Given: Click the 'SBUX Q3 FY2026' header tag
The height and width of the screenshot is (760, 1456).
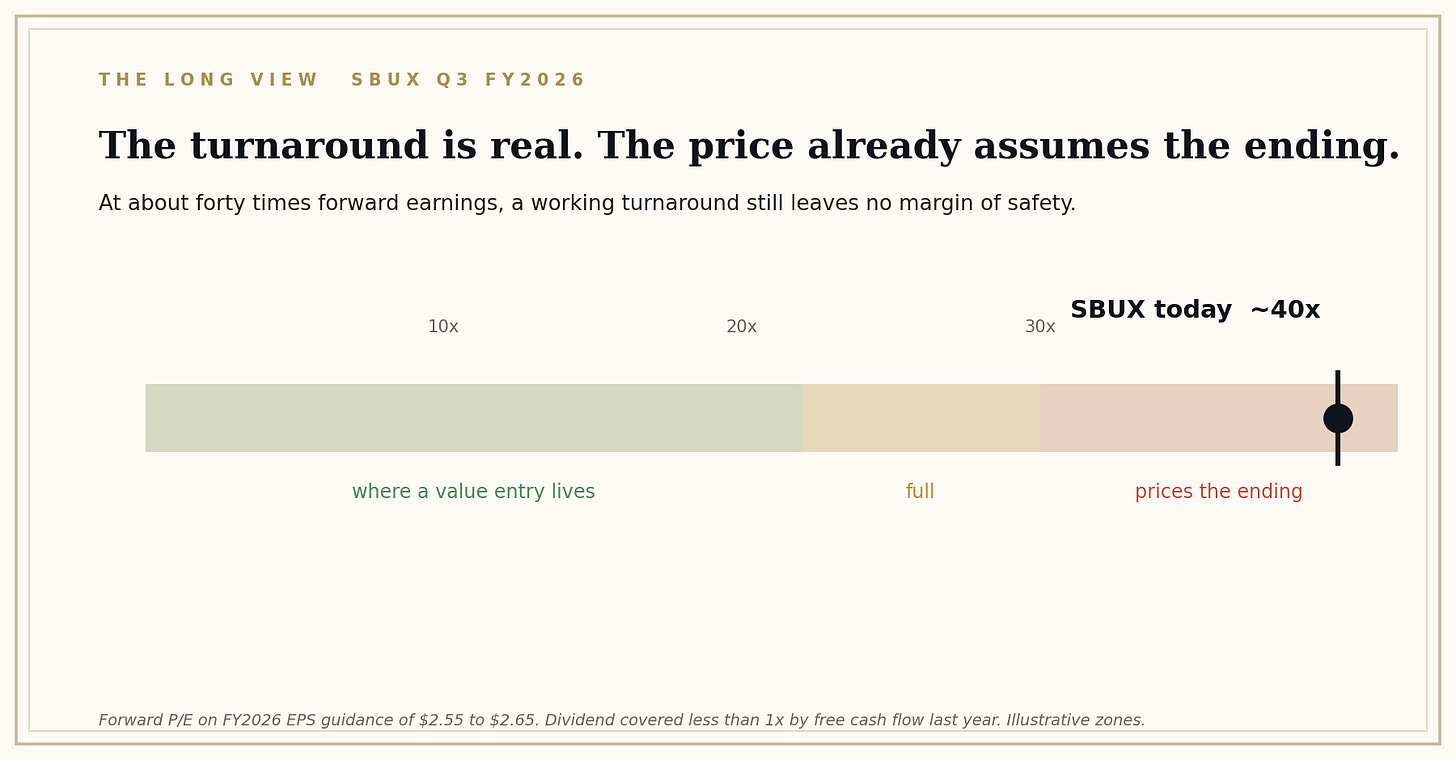Looking at the screenshot, I should click(x=467, y=80).
